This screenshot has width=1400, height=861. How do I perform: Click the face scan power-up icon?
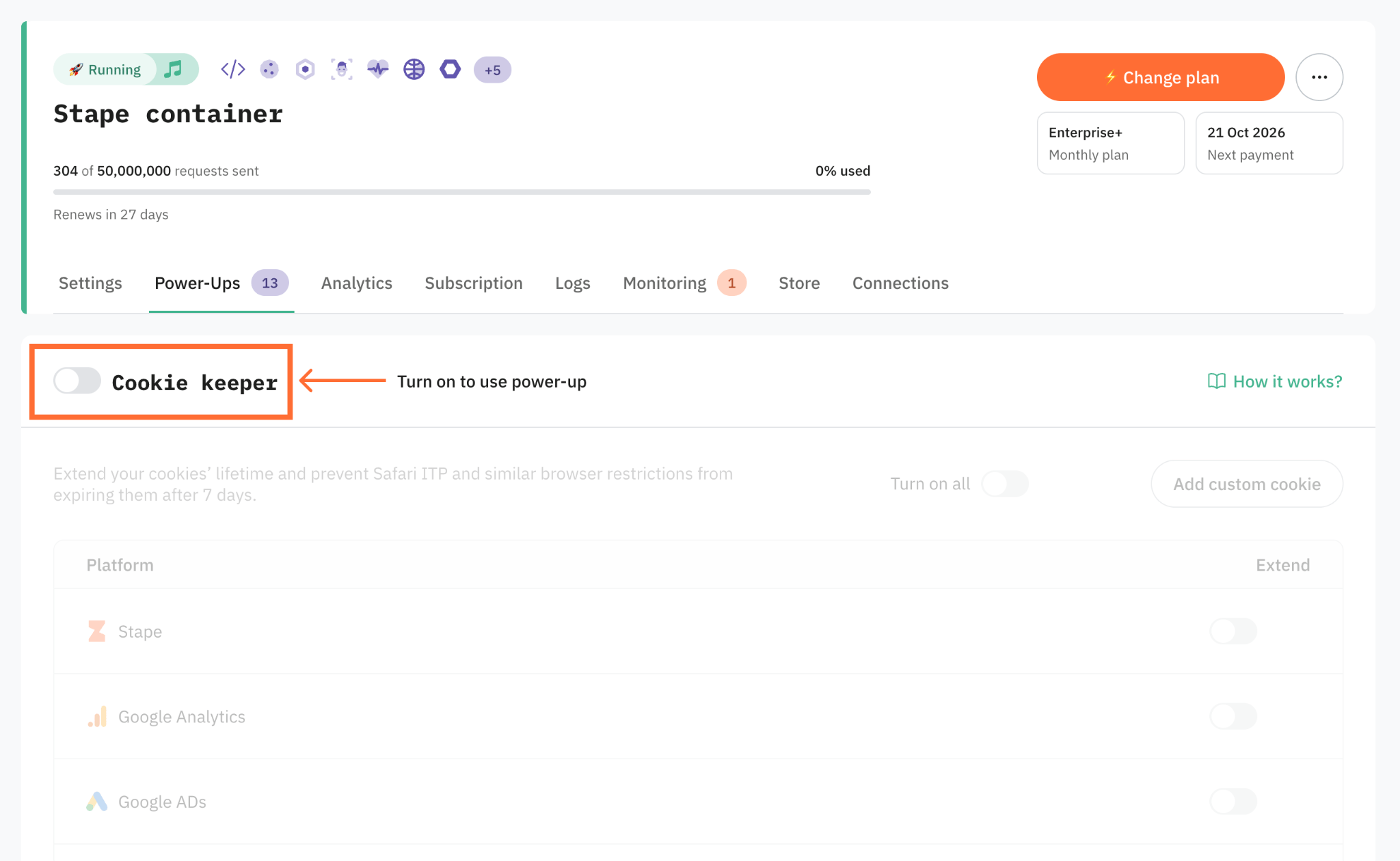[342, 69]
